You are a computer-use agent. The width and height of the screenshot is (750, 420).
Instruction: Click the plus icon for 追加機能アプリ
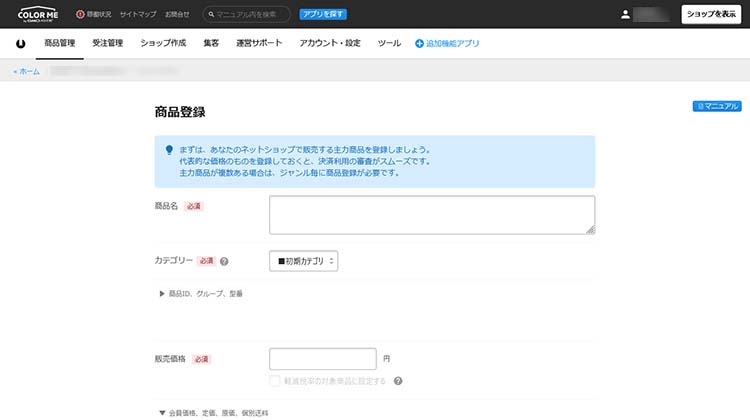[x=419, y=44]
